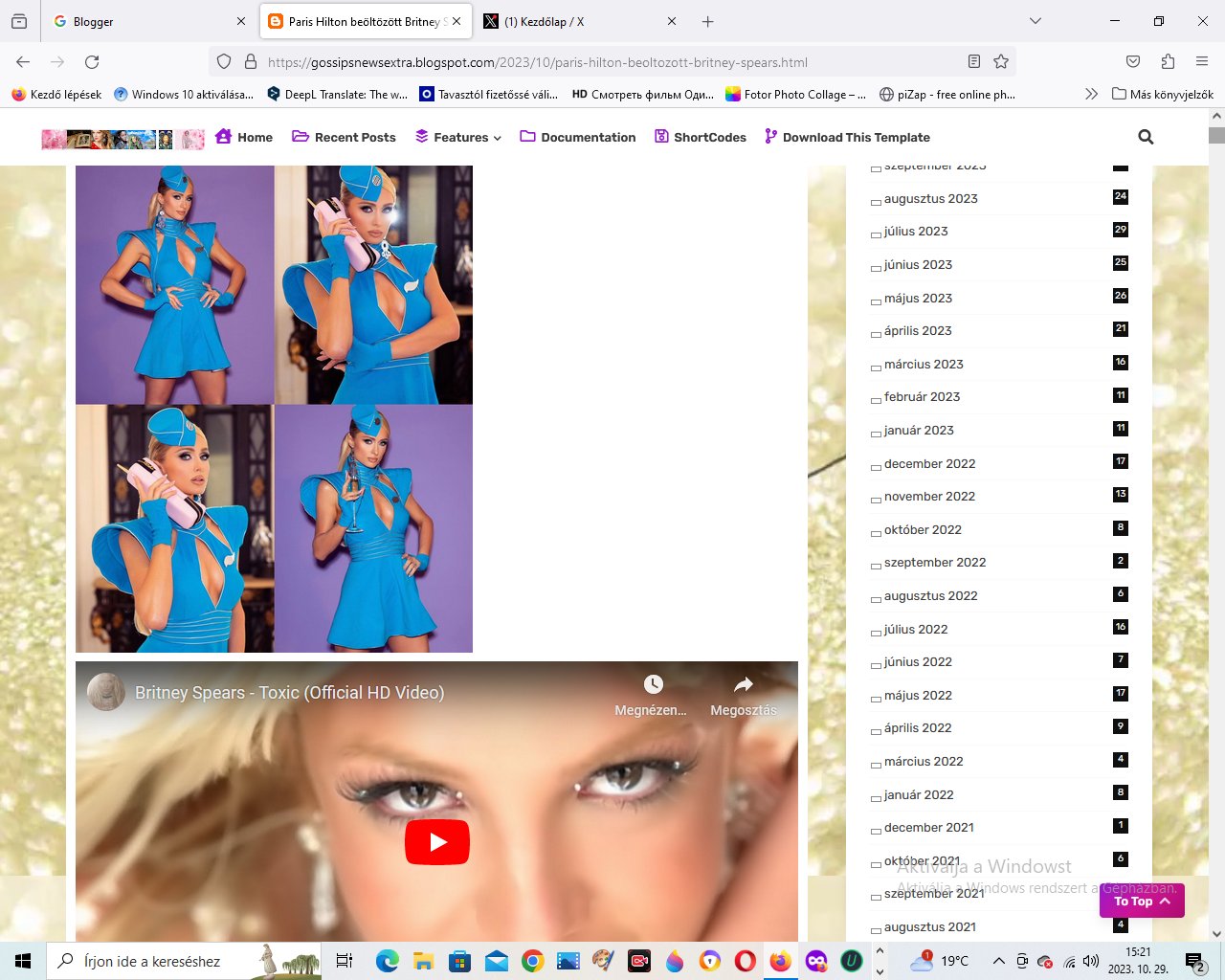Click the search magnifier icon in site header

(1146, 137)
